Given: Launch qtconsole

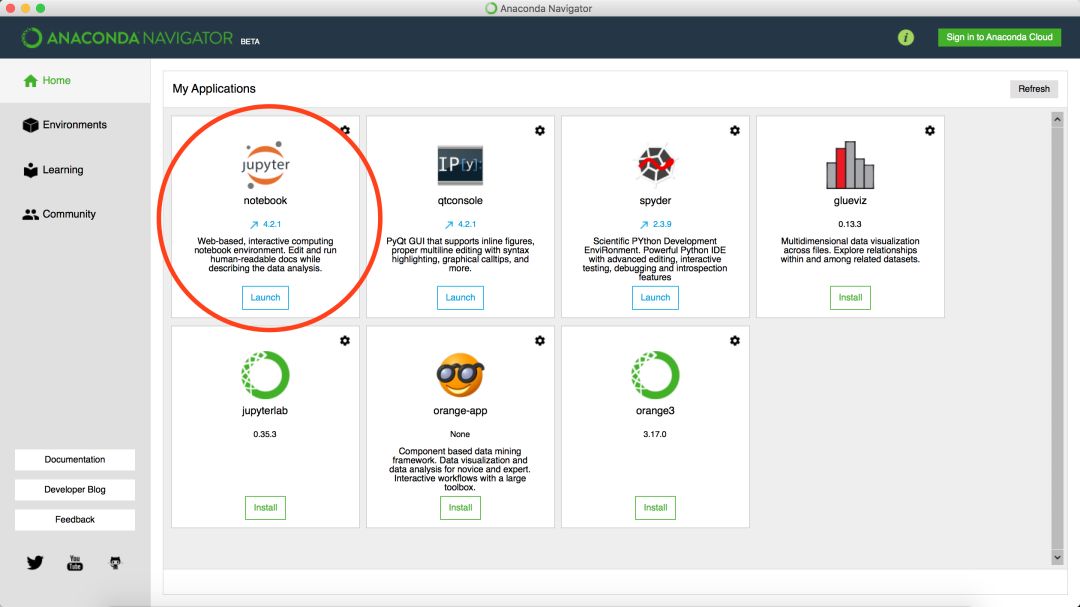Looking at the screenshot, I should coord(460,298).
